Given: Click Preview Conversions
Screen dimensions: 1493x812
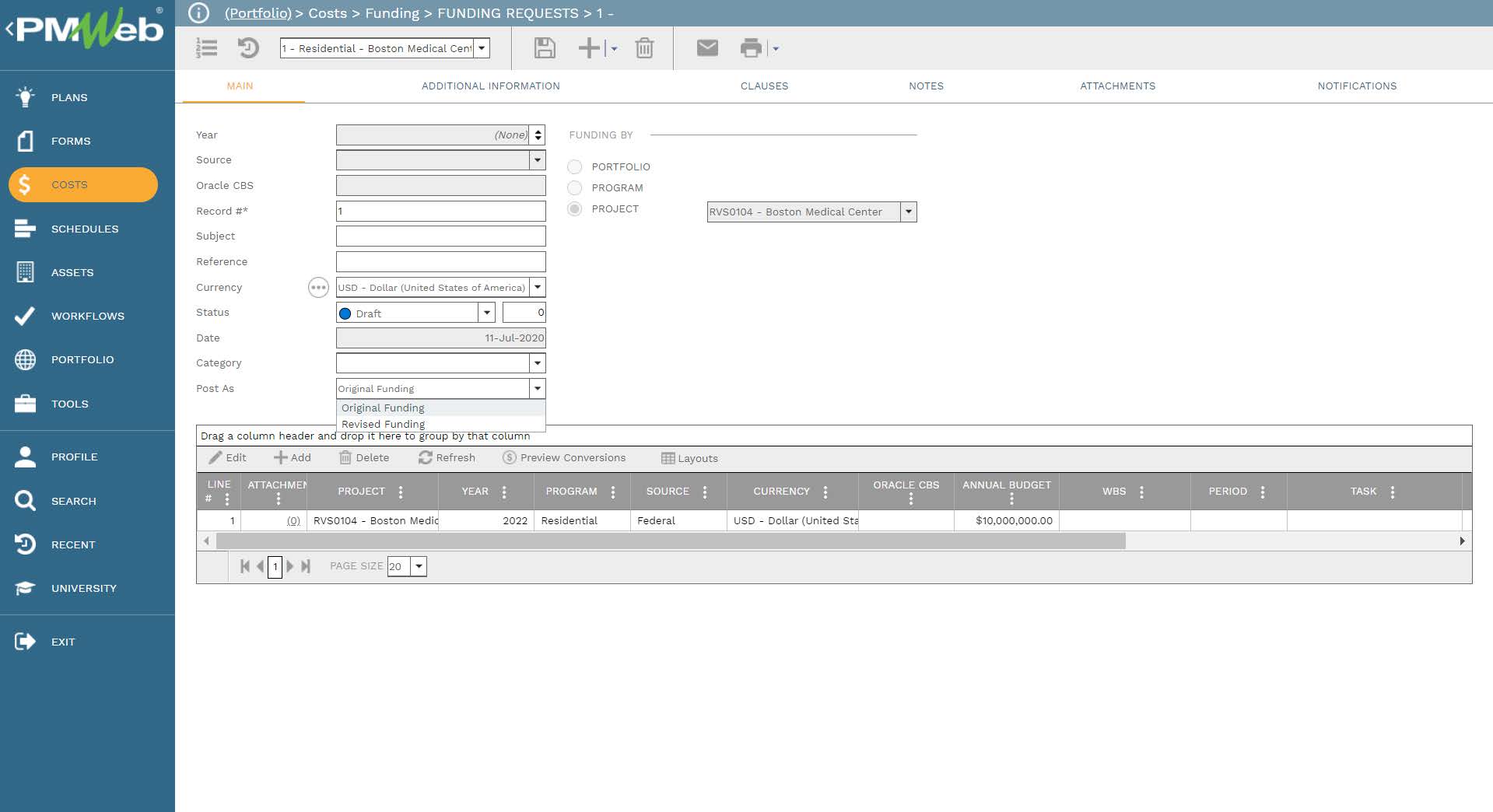Looking at the screenshot, I should coord(564,458).
